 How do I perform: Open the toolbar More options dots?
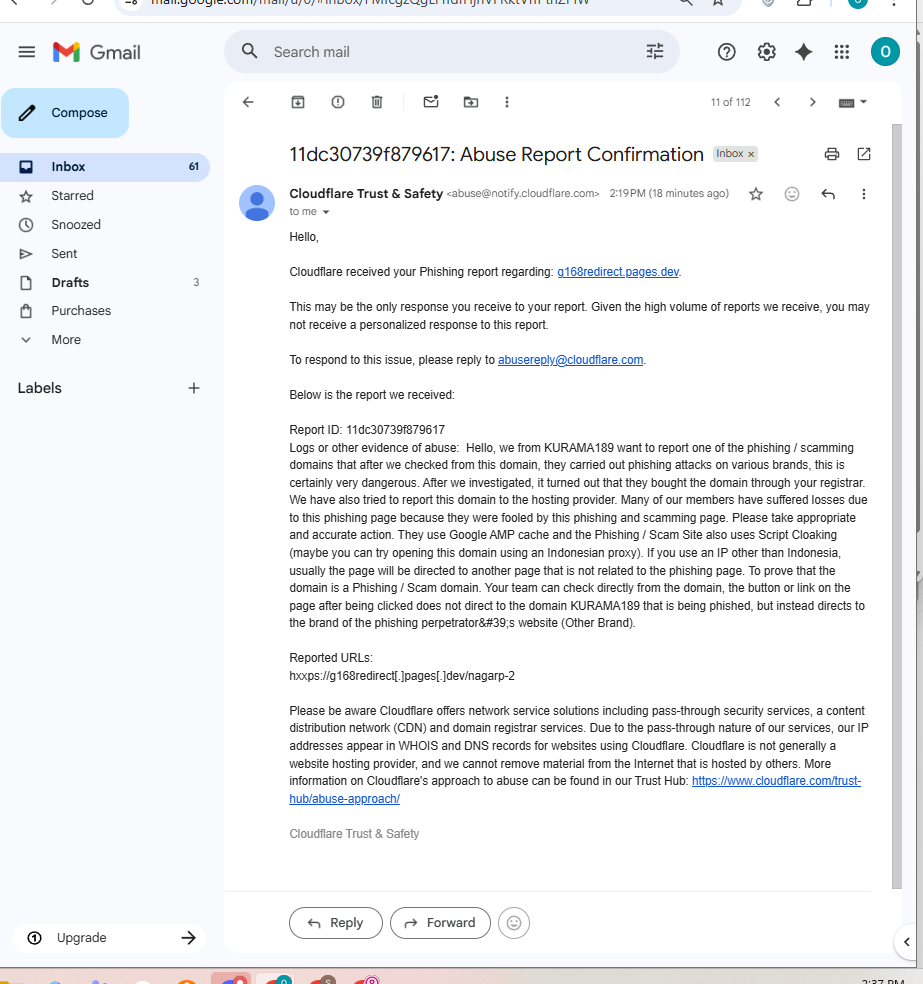pyautogui.click(x=507, y=102)
